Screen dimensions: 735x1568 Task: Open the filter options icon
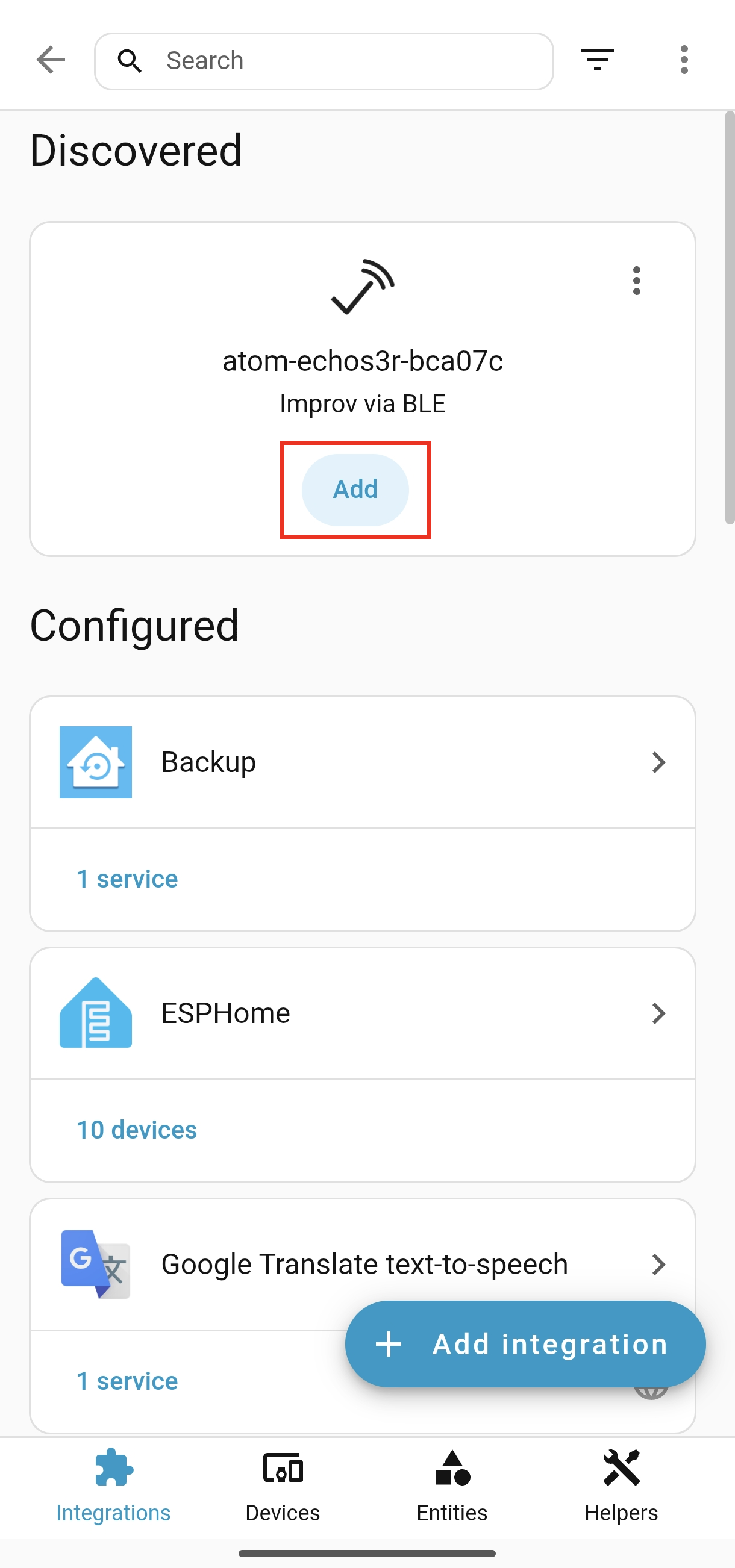tap(597, 60)
